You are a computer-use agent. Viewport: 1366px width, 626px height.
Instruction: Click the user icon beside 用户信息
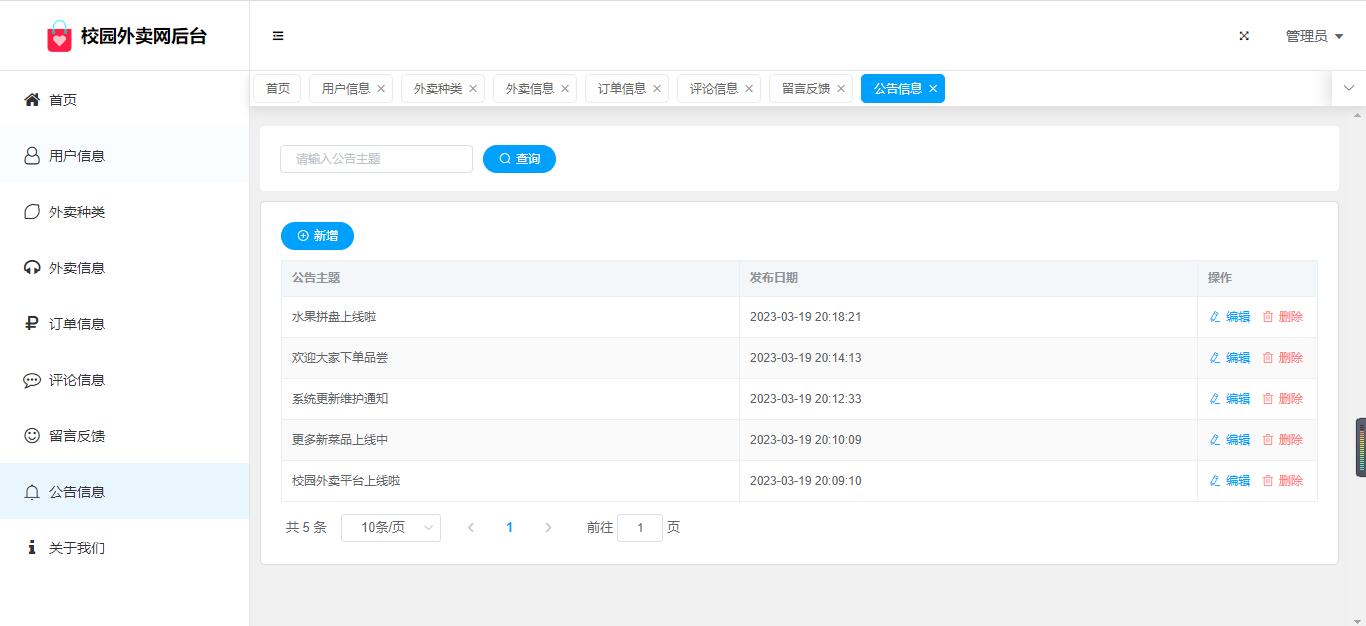click(32, 156)
